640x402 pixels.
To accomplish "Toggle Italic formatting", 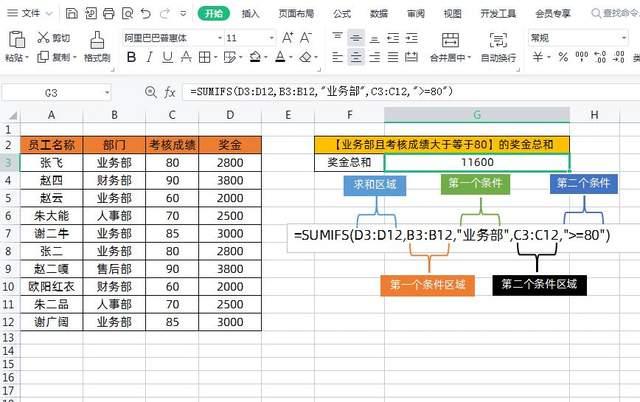I will 150,58.
